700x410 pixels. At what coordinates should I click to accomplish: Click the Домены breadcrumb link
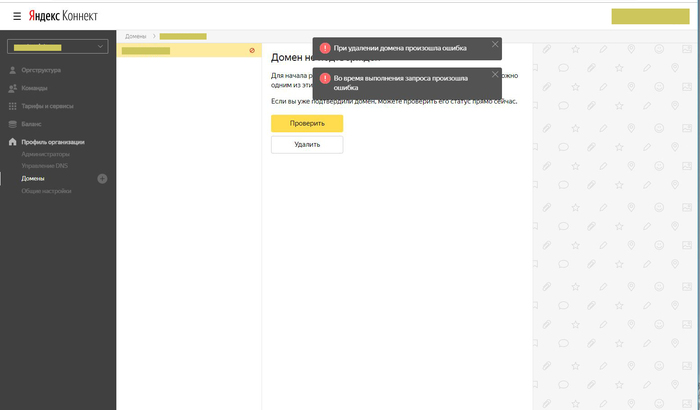coord(135,36)
